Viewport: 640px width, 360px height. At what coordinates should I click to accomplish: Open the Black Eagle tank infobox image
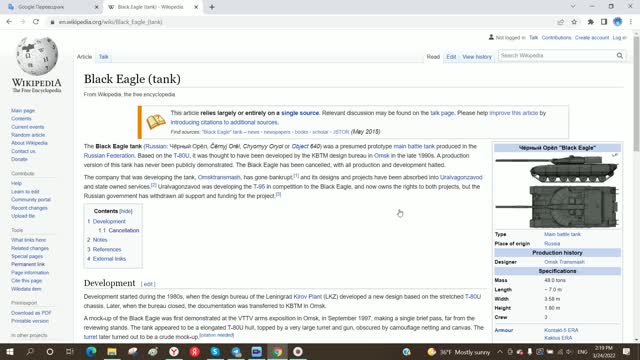[557, 191]
